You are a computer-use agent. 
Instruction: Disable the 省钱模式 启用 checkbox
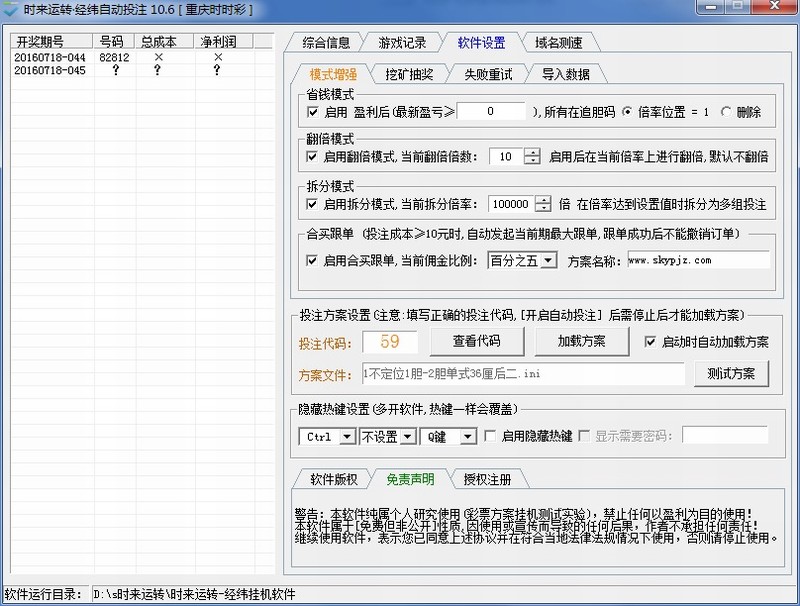pos(312,112)
